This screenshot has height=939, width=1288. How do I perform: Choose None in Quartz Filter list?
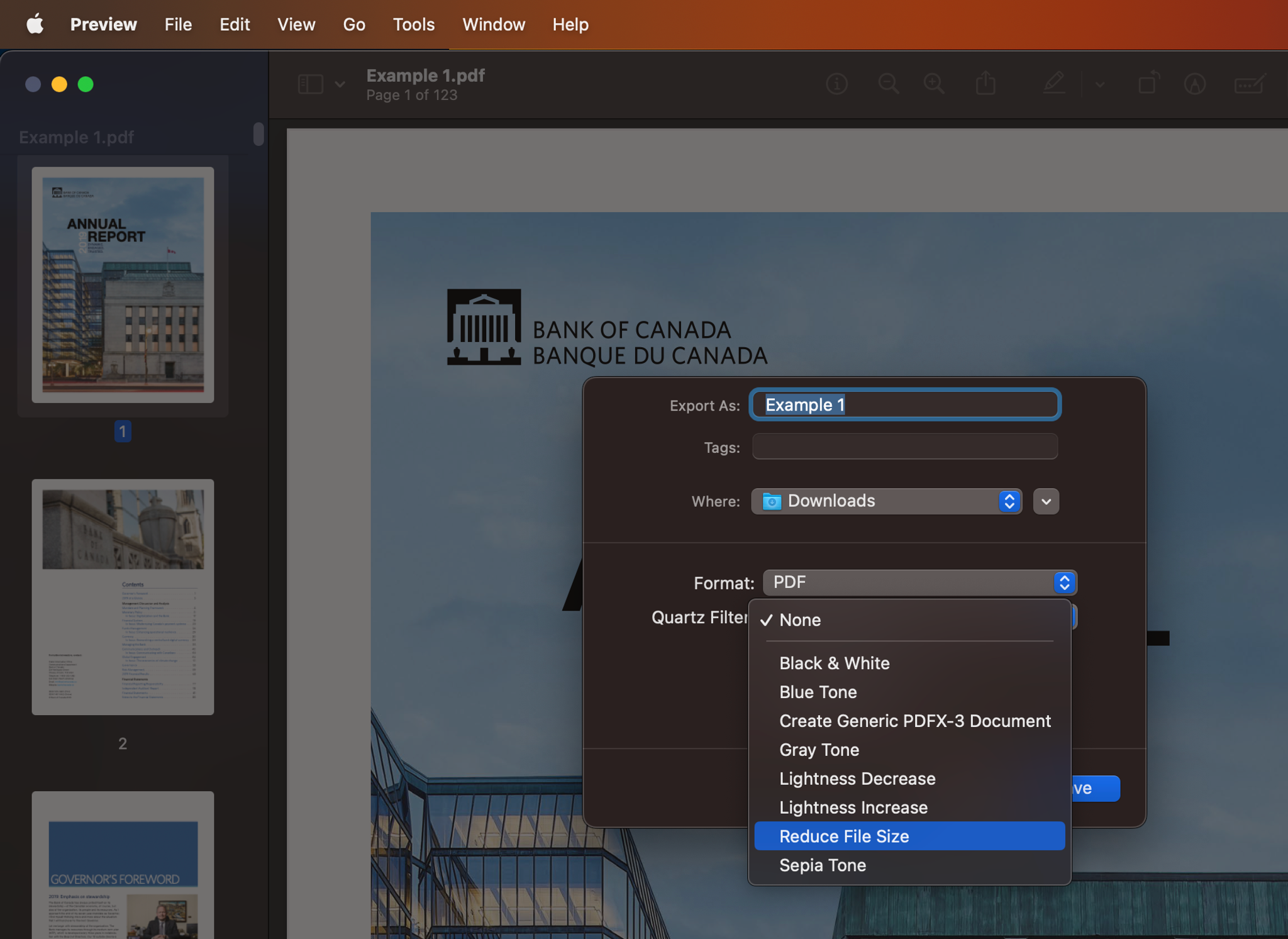click(909, 620)
